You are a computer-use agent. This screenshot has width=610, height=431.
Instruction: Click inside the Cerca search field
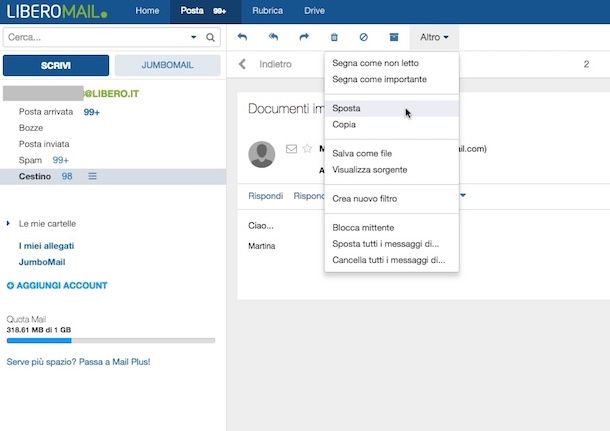(95, 38)
